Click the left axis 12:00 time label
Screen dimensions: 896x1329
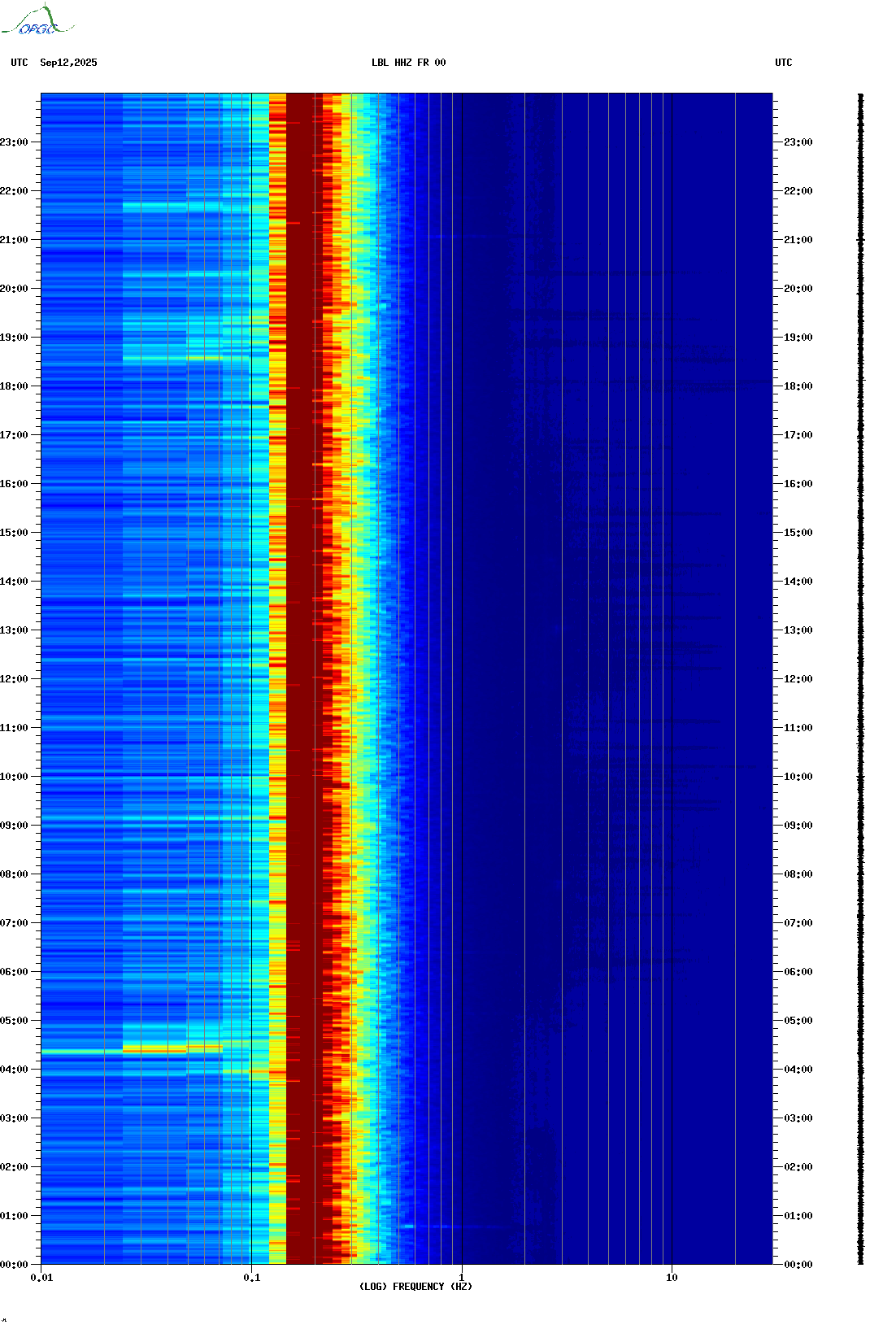pos(14,679)
